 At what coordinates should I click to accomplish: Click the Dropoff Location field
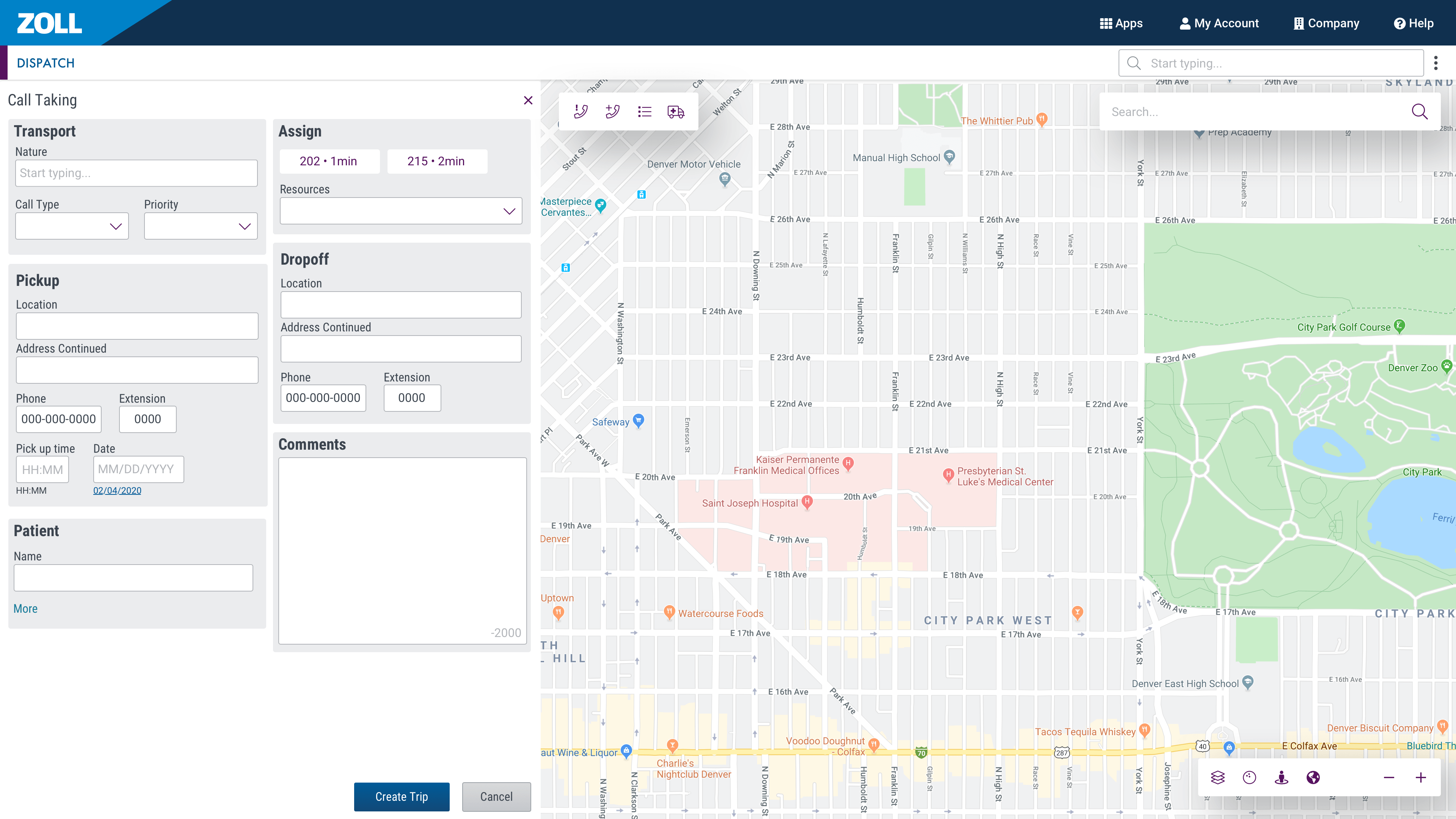(401, 304)
